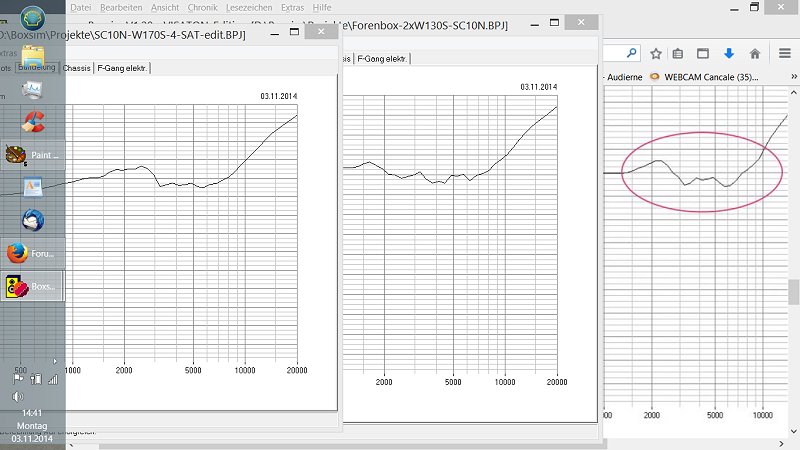Click the search magnifier in Firefox search box
Image resolution: width=800 pixels, height=450 pixels.
click(631, 53)
